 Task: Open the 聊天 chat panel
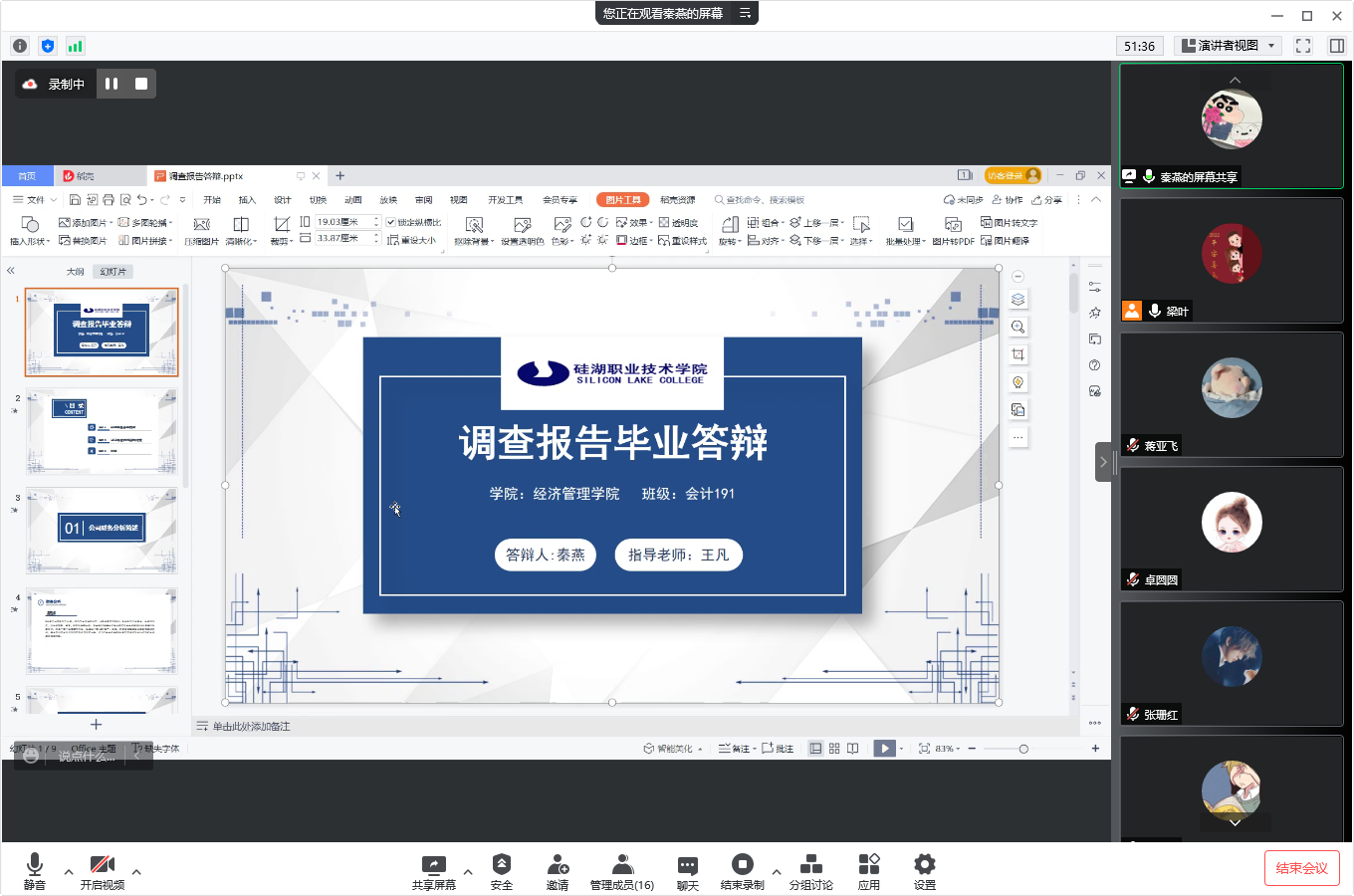[x=686, y=868]
